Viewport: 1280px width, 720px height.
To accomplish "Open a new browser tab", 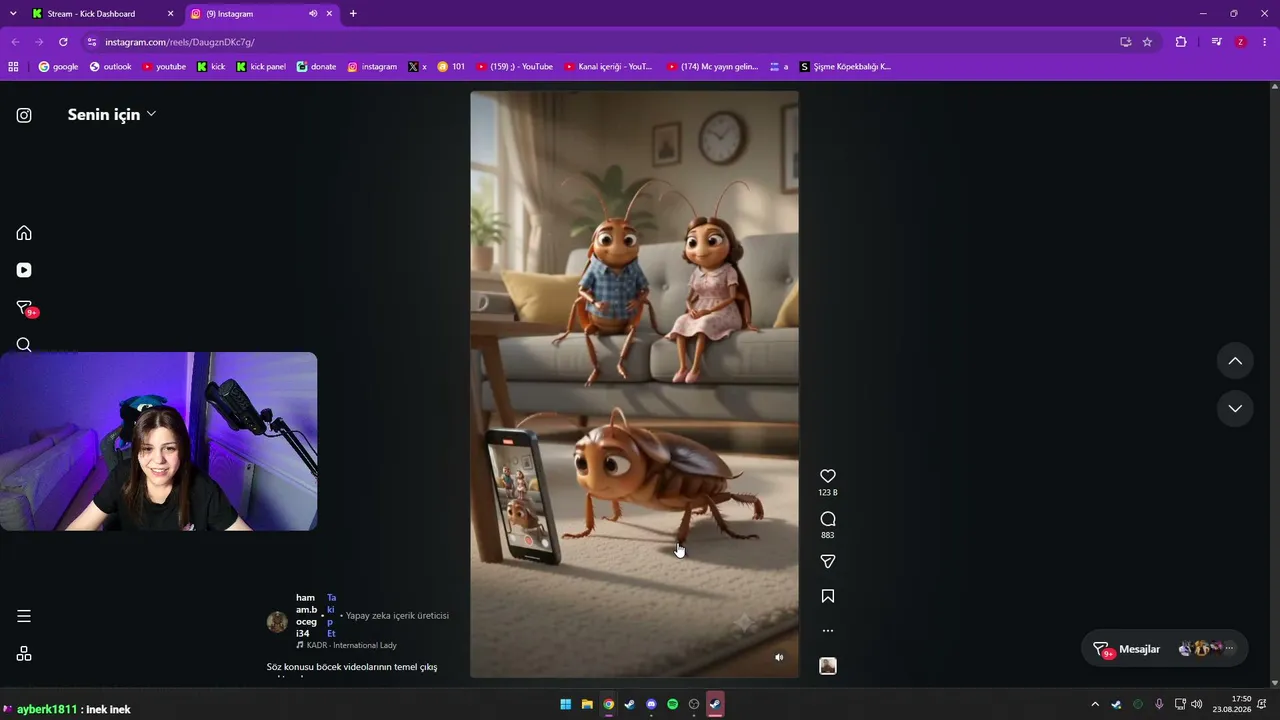I will point(353,14).
